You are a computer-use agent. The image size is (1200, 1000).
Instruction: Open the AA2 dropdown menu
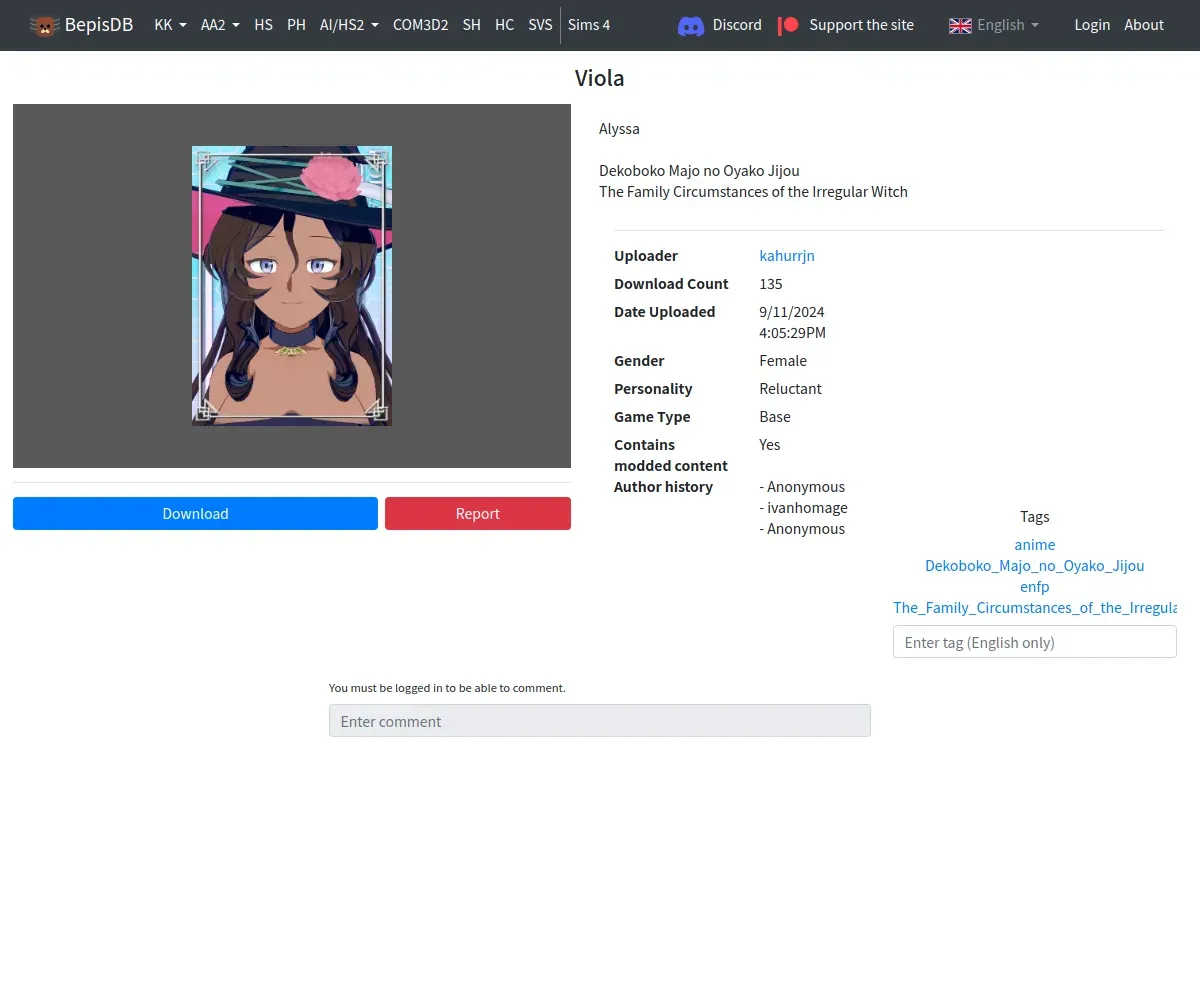click(x=220, y=25)
